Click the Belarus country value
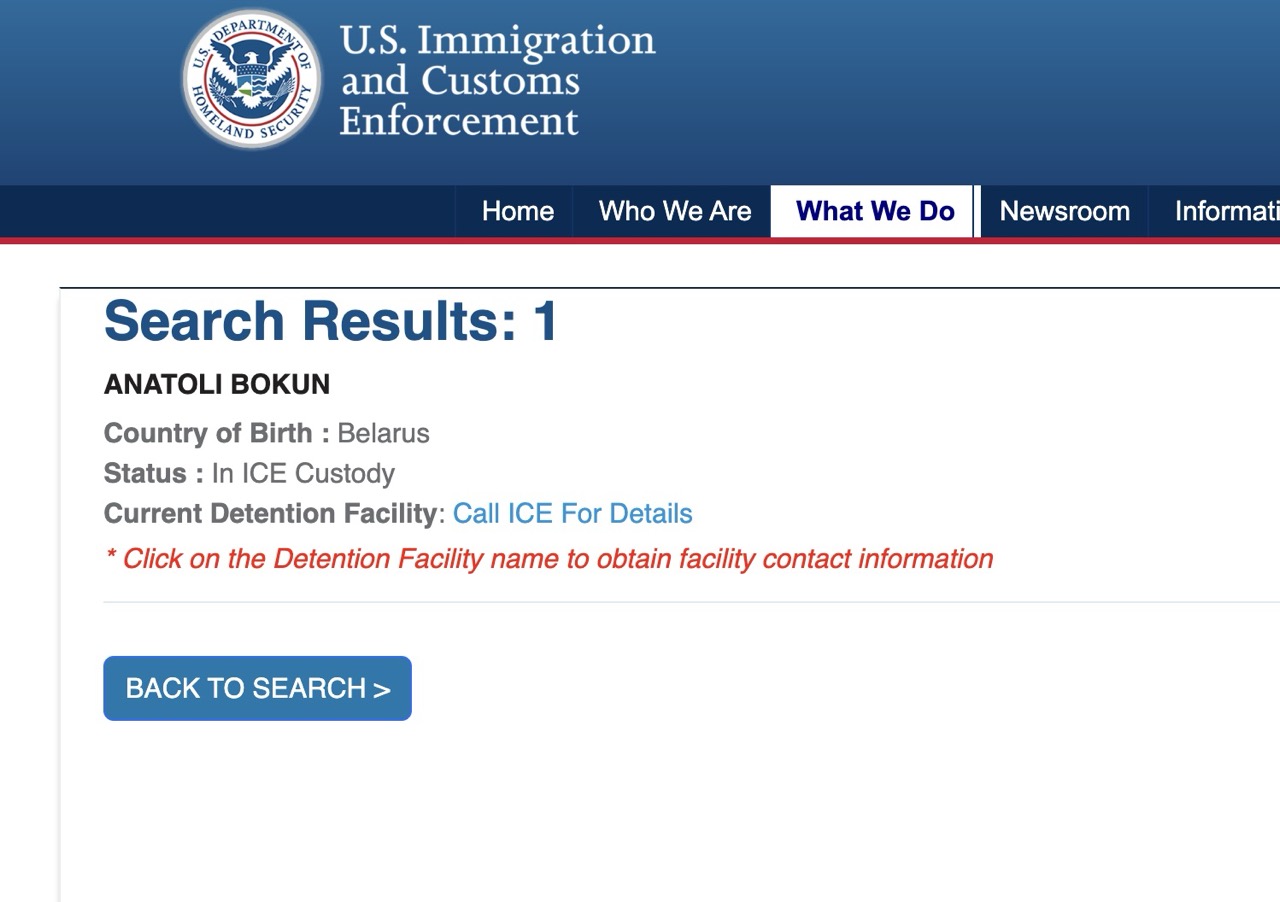 (384, 434)
